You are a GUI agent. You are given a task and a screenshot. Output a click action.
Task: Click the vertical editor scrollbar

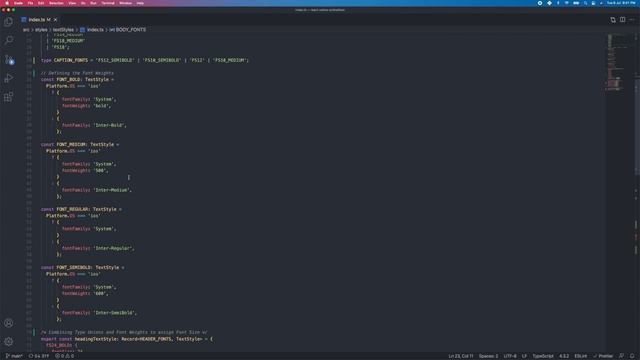pos(637,127)
